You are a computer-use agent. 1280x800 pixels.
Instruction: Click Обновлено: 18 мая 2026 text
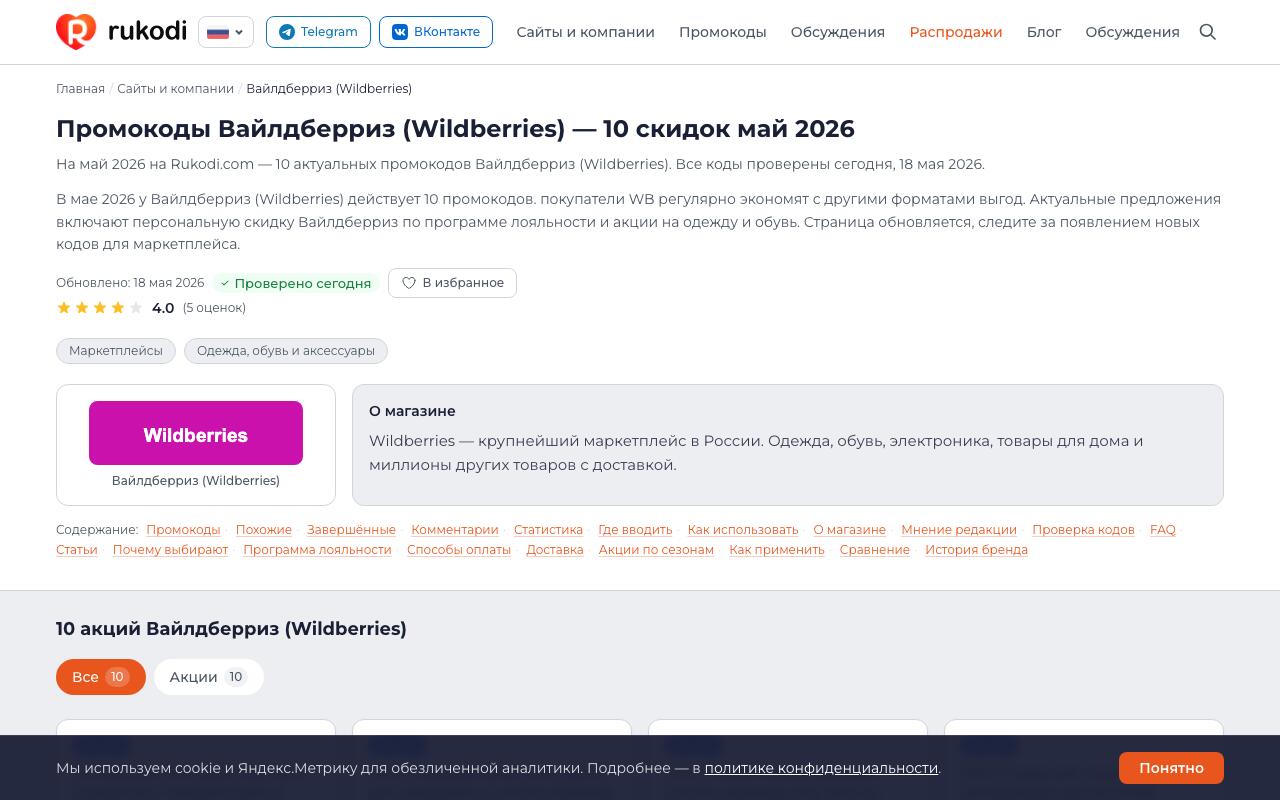tap(130, 283)
